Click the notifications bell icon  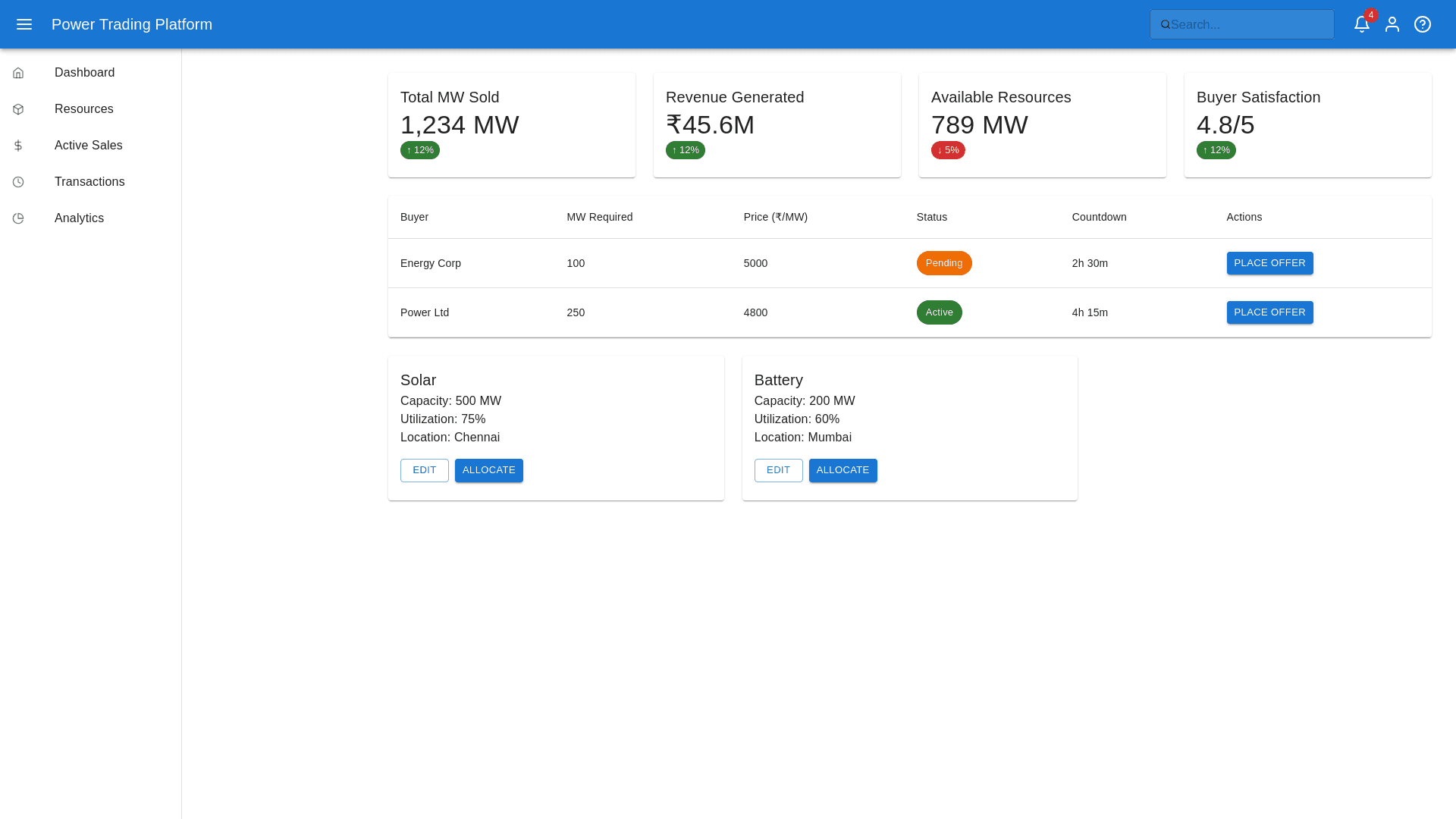(1361, 24)
